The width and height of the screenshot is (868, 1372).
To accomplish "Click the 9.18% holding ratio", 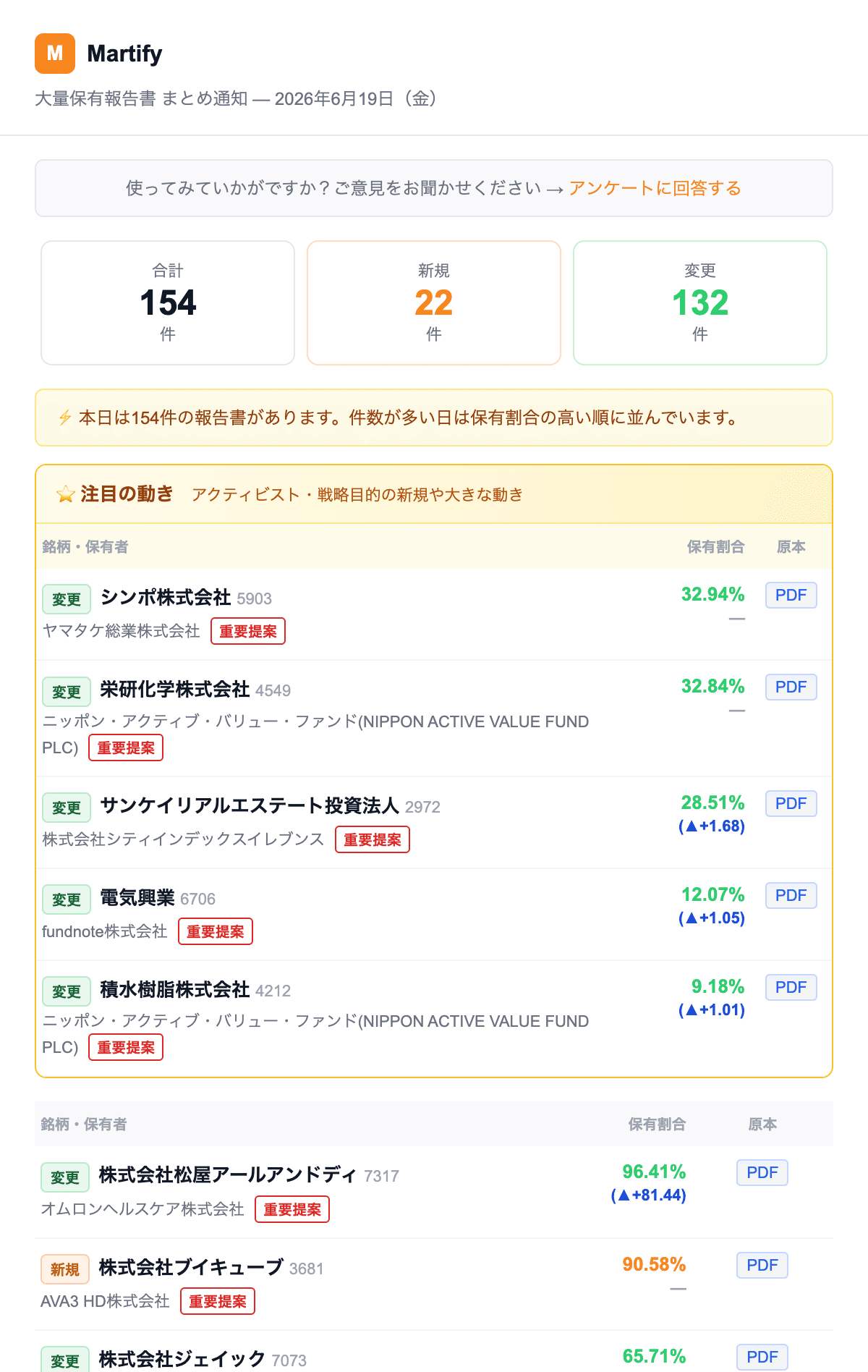I will pos(718,986).
